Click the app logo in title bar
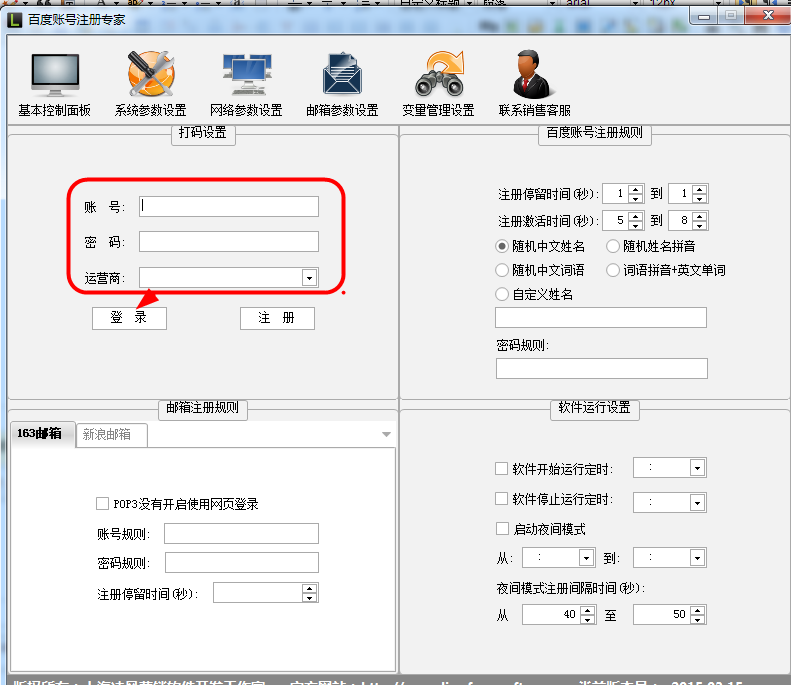791x685 pixels. tap(15, 20)
